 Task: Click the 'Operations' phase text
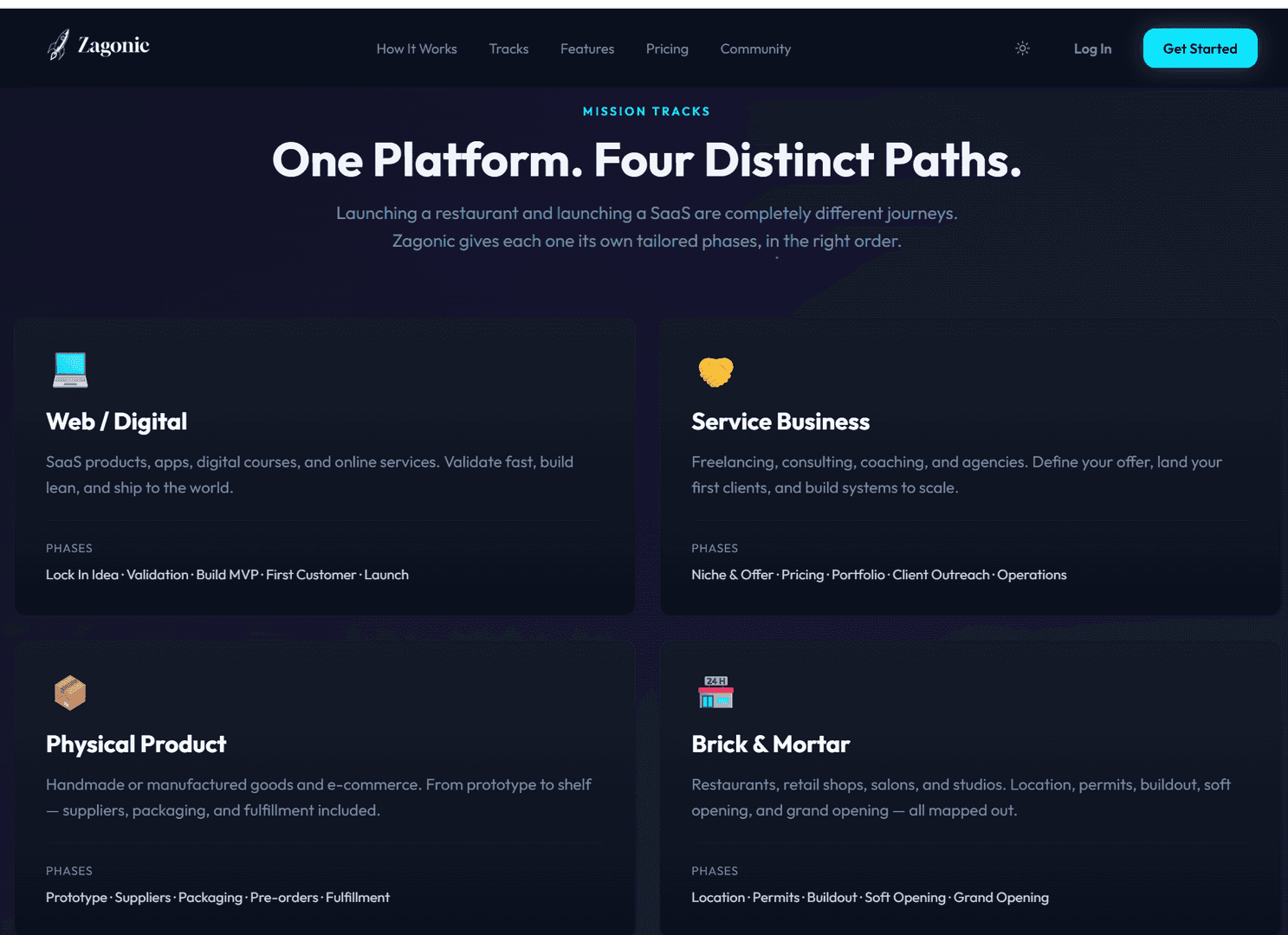click(x=1032, y=575)
